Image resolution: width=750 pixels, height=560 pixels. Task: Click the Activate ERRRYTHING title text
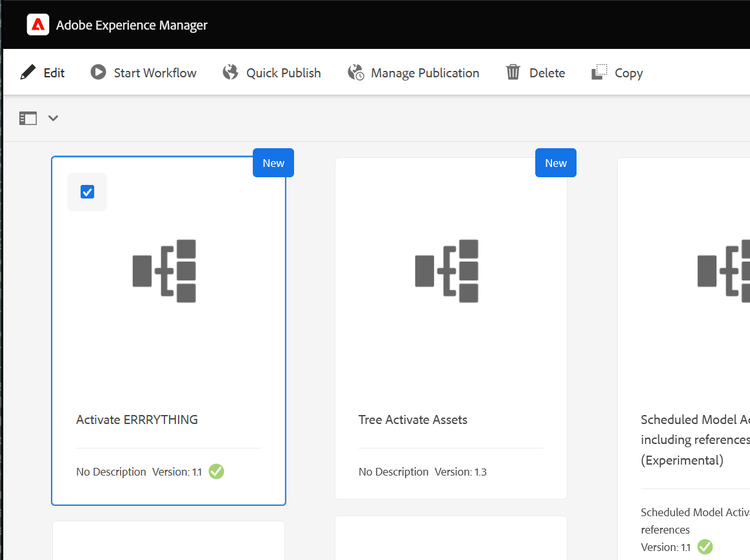click(137, 420)
